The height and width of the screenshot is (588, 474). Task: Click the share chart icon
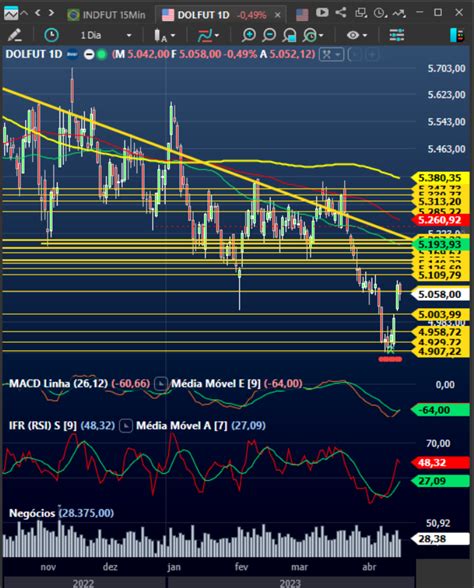(x=341, y=12)
